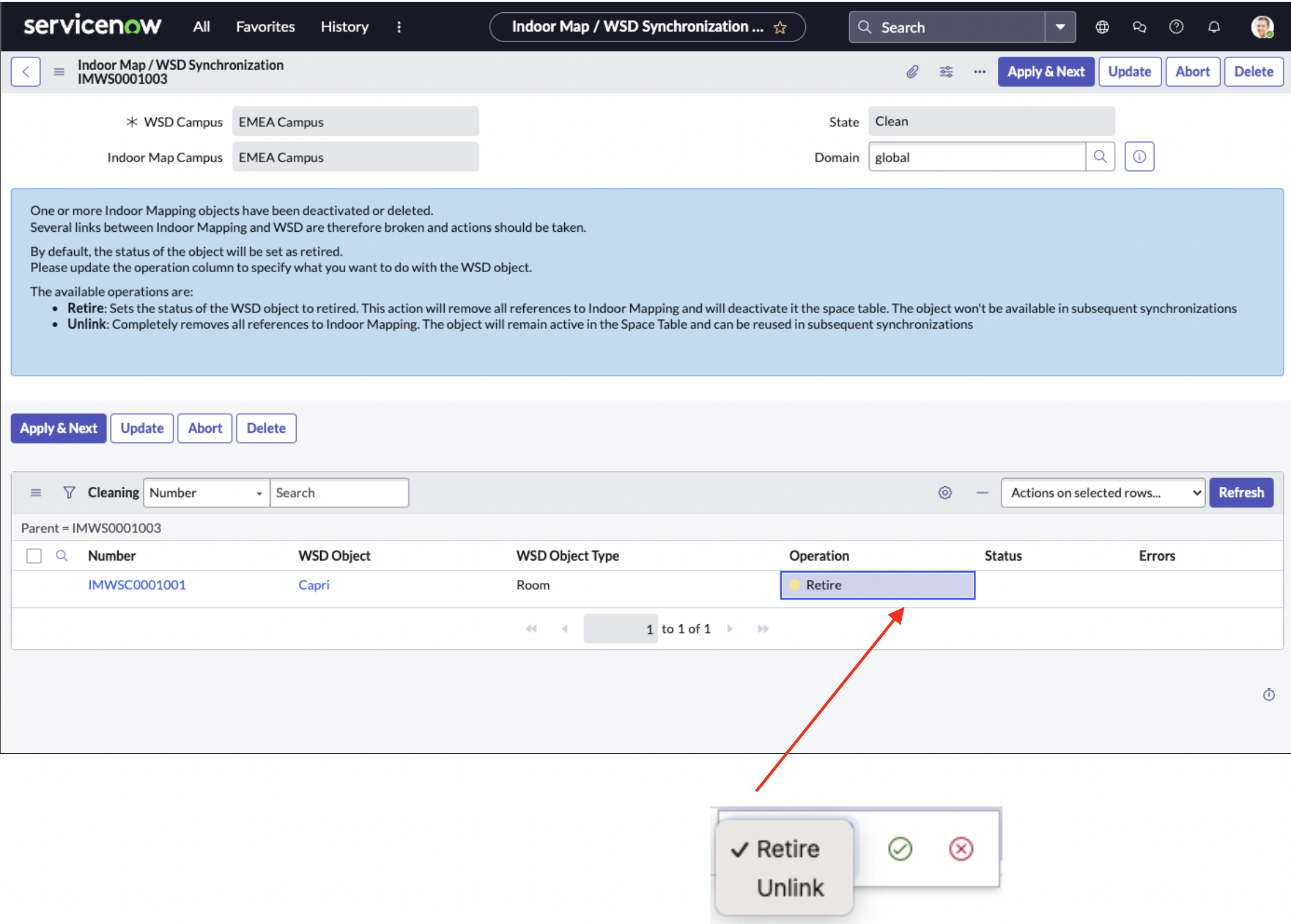
Task: Click the page number input field
Action: (621, 628)
